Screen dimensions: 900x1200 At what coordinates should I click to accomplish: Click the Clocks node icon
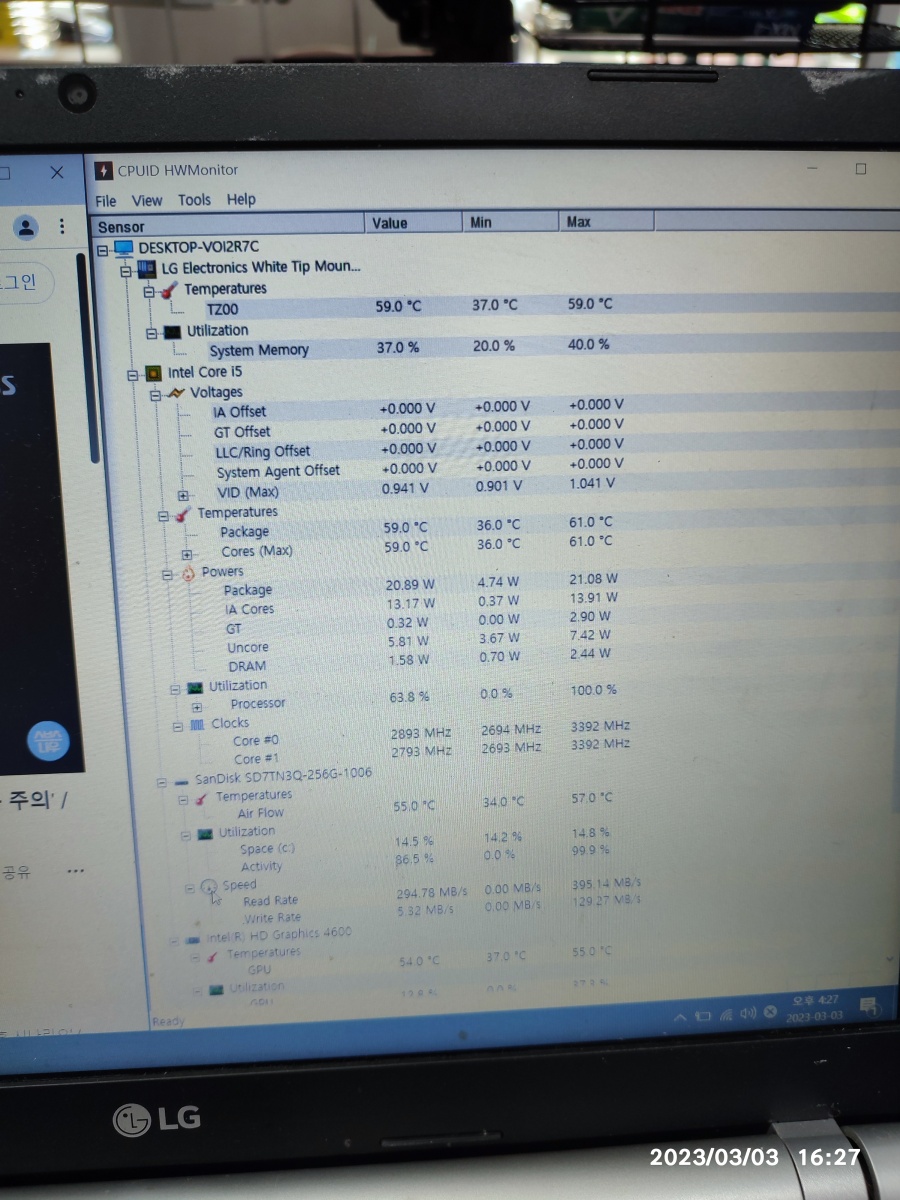tap(198, 724)
